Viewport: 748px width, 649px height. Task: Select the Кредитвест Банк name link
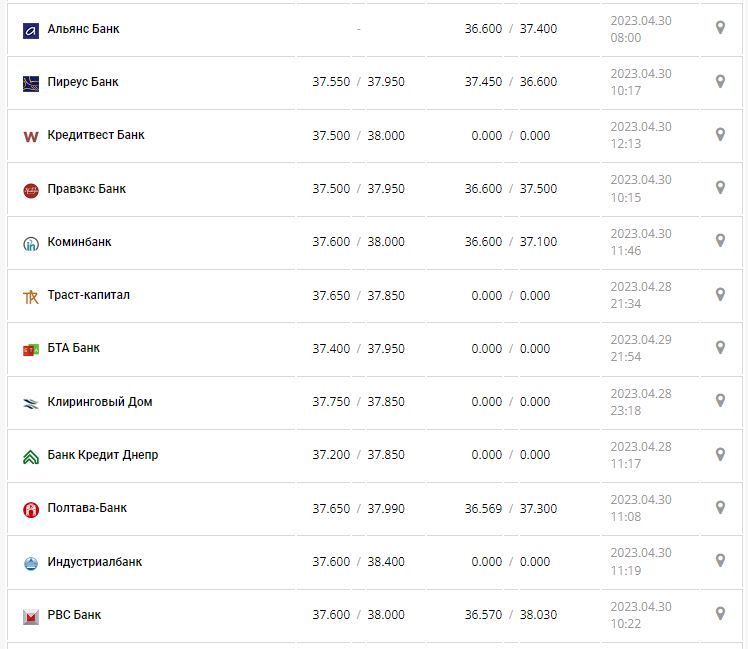96,135
